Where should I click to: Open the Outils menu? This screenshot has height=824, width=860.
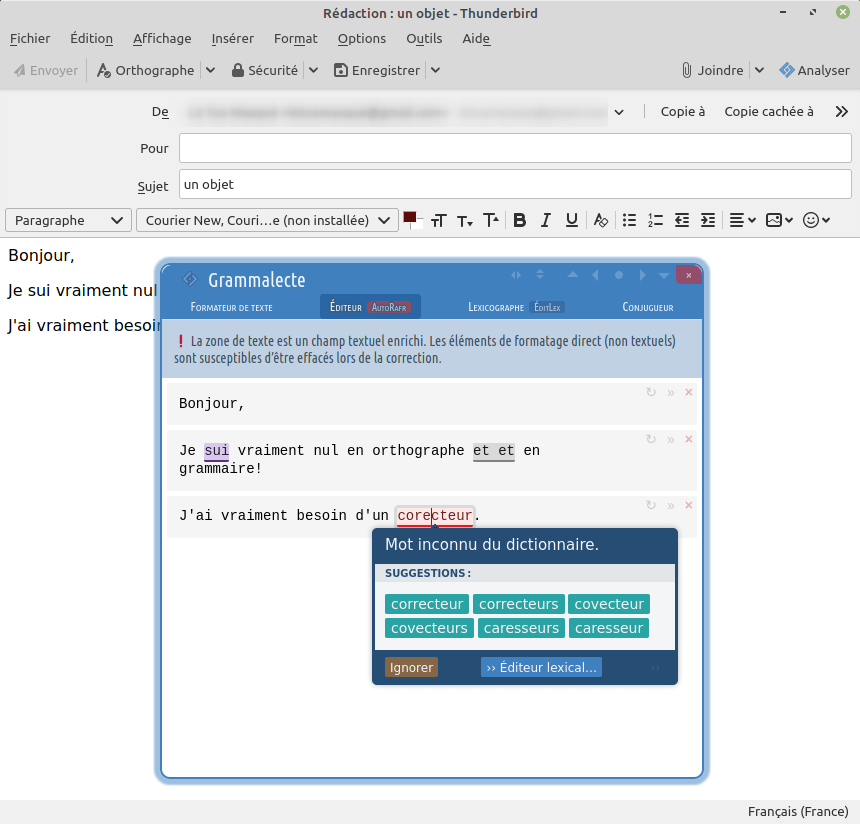[x=424, y=38]
